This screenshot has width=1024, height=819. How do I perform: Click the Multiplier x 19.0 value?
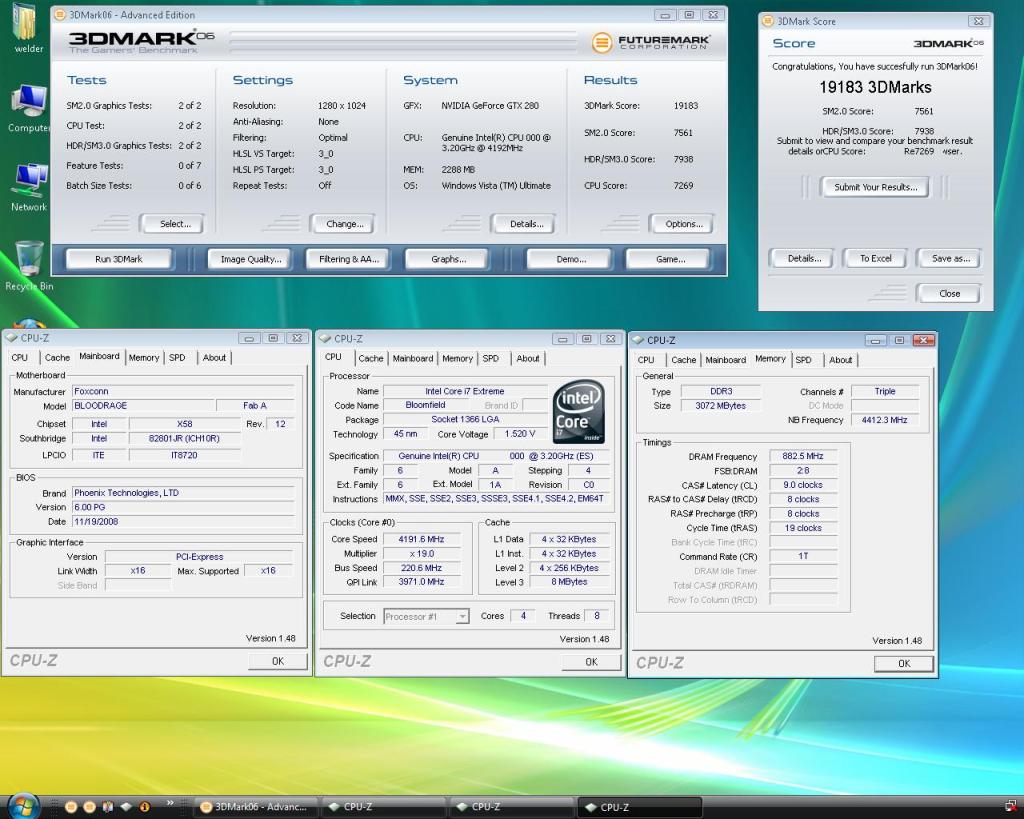point(421,554)
